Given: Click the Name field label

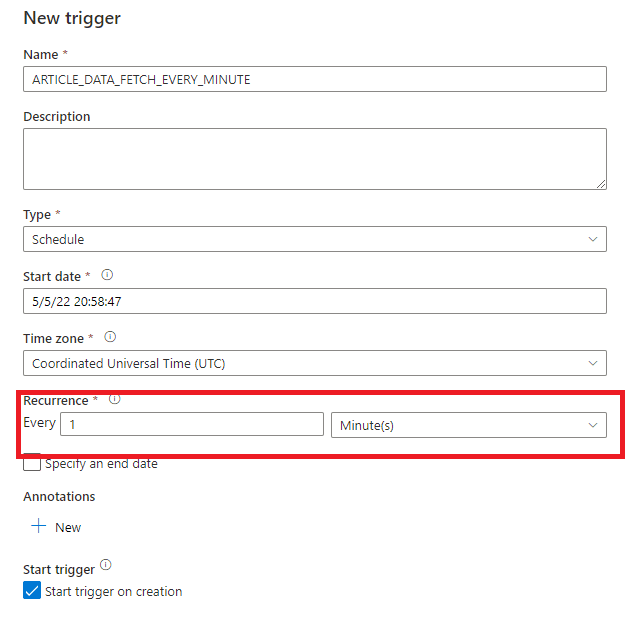Looking at the screenshot, I should (x=40, y=54).
